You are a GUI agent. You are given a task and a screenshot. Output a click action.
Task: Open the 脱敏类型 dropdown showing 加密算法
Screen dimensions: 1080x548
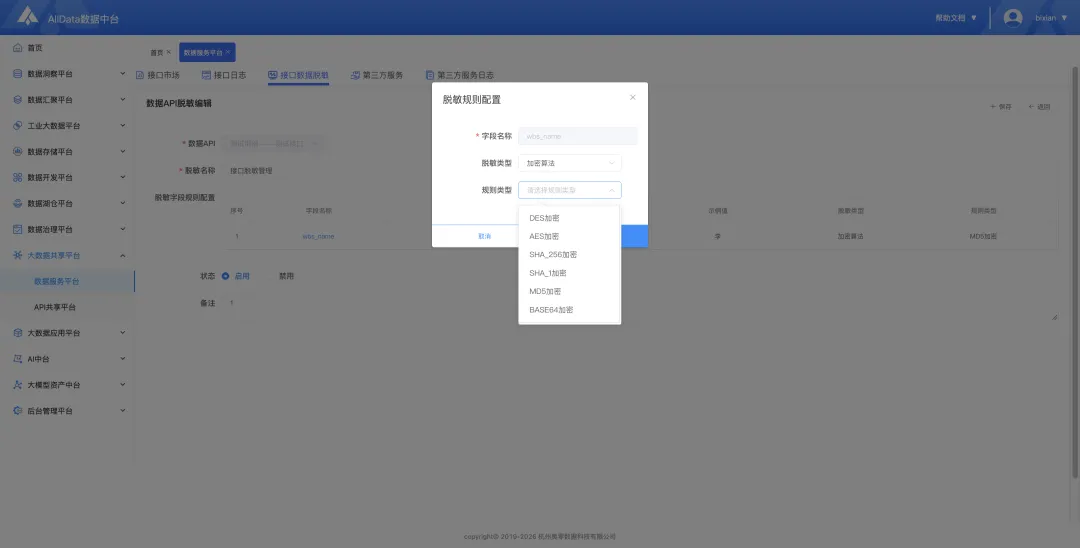(570, 163)
